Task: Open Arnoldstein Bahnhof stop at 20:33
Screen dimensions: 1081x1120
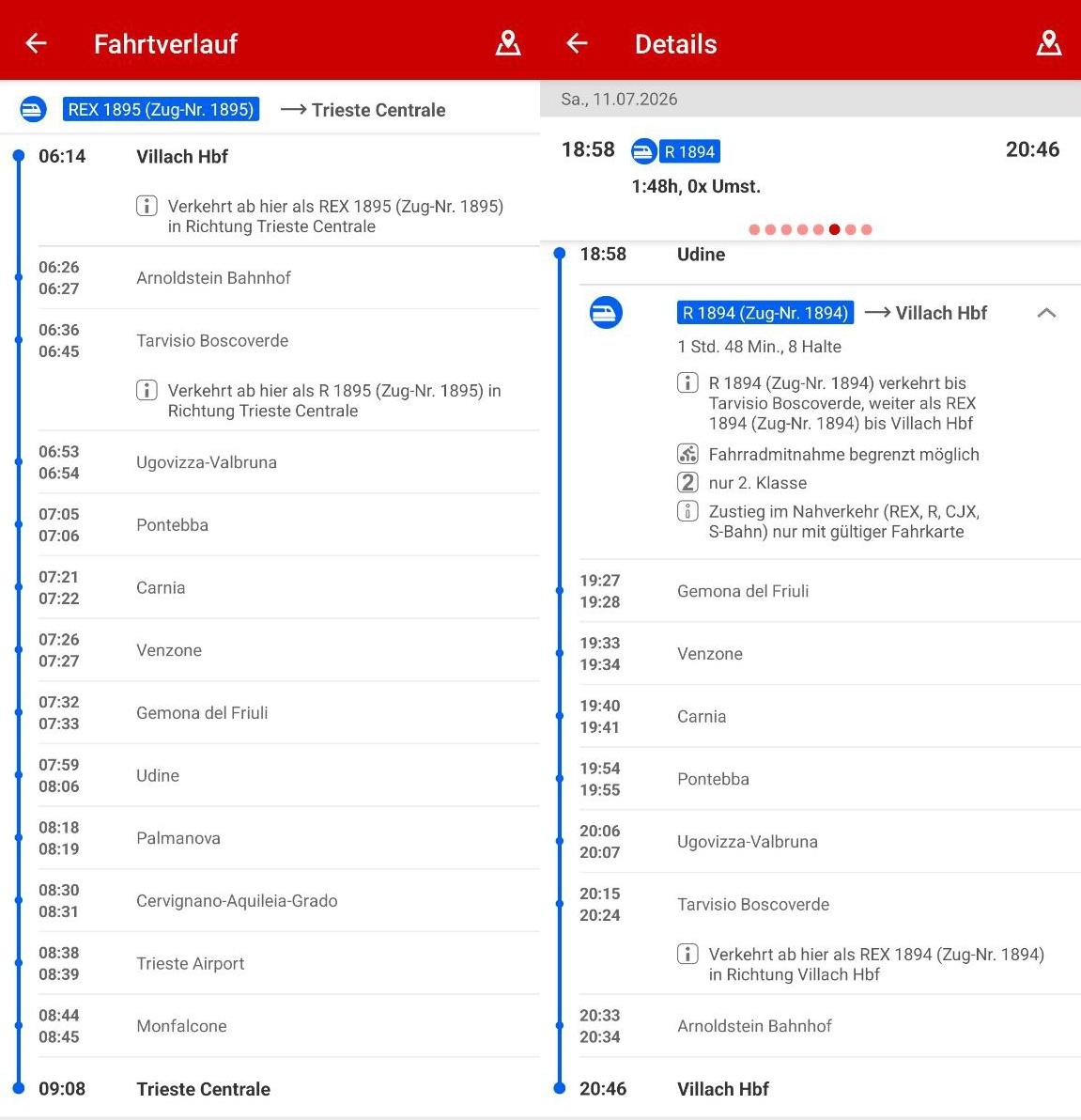Action: click(754, 1026)
